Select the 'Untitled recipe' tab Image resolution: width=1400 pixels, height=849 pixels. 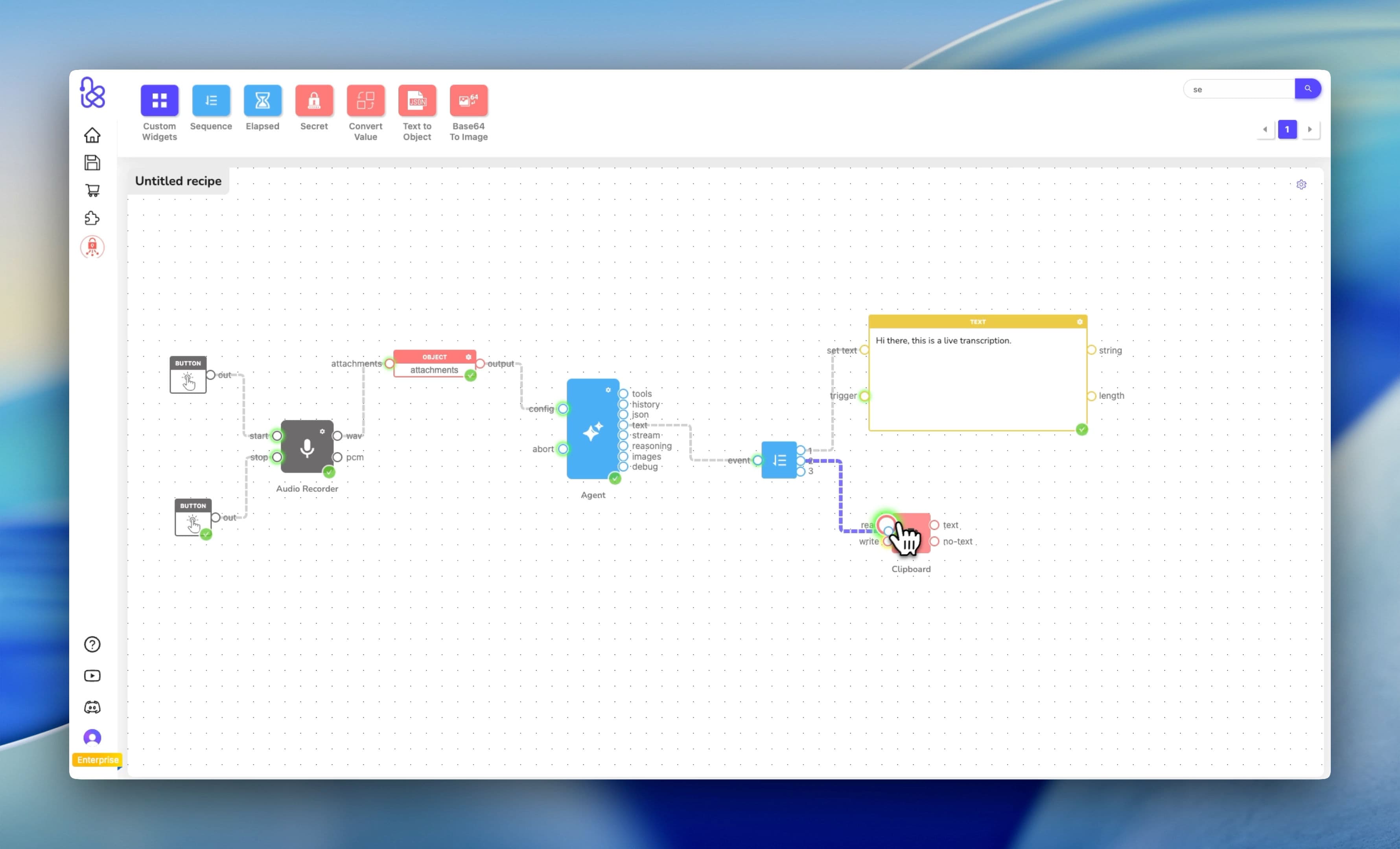(178, 180)
